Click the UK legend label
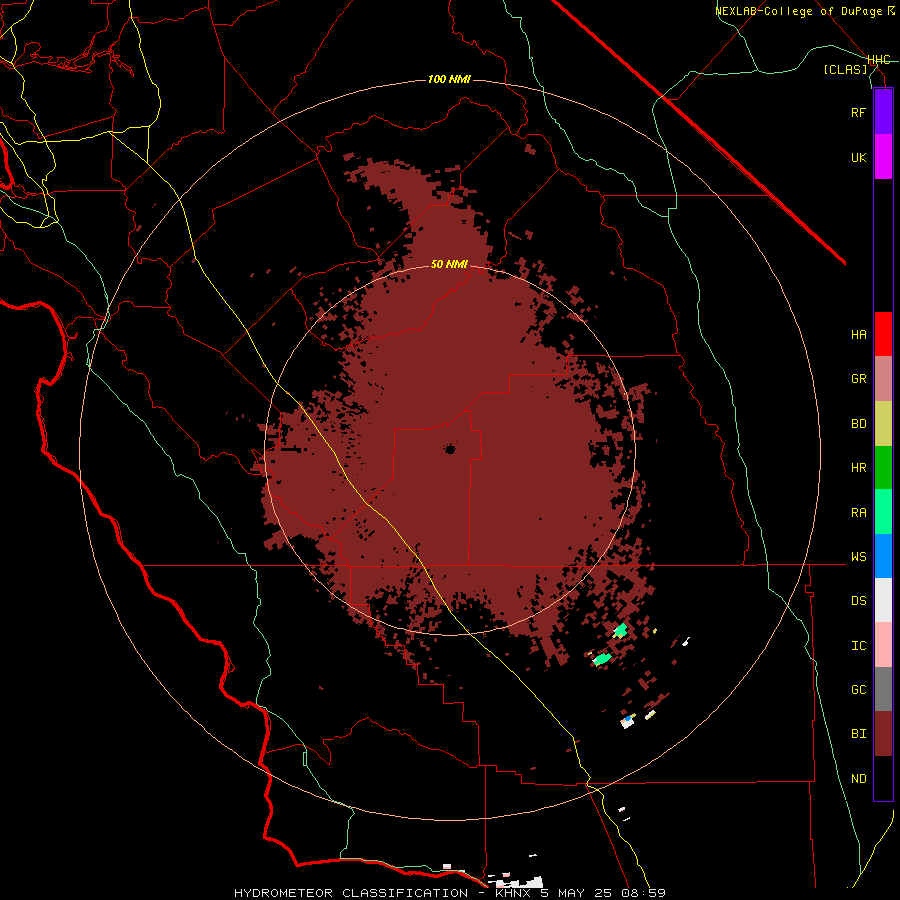Screen dimensions: 900x900 [x=858, y=157]
